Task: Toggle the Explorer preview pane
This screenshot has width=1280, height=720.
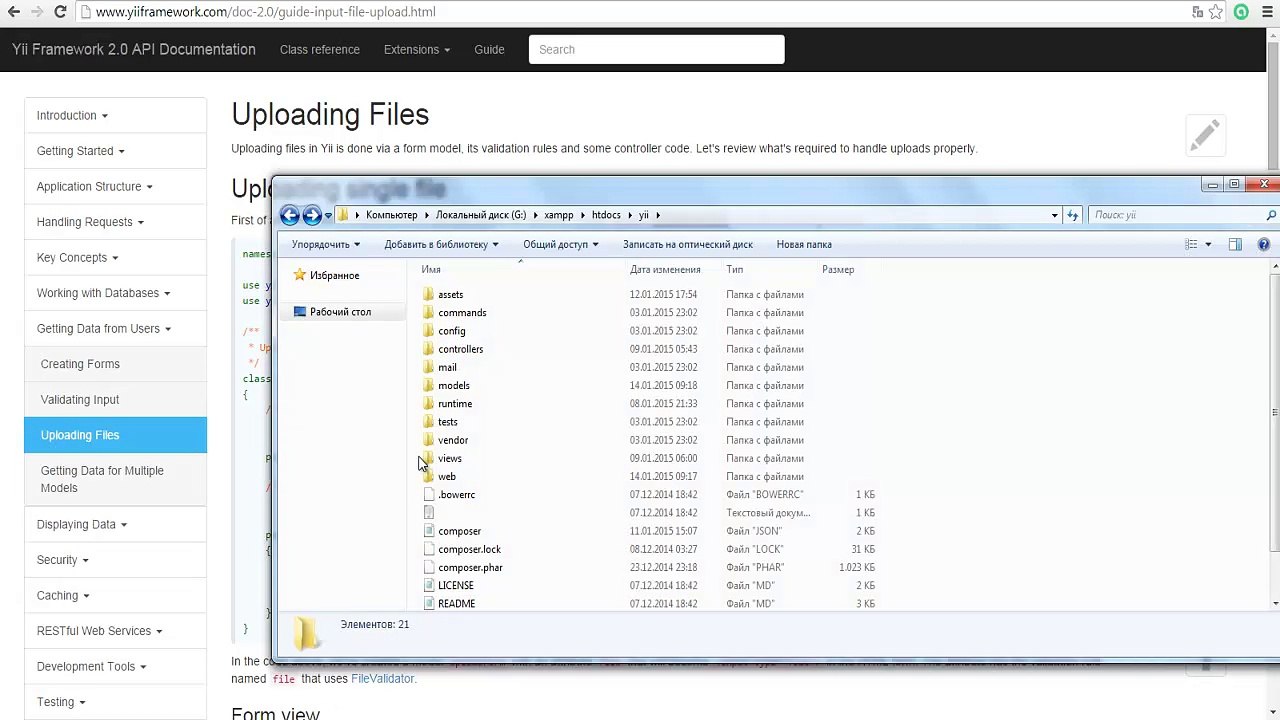Action: (1235, 244)
